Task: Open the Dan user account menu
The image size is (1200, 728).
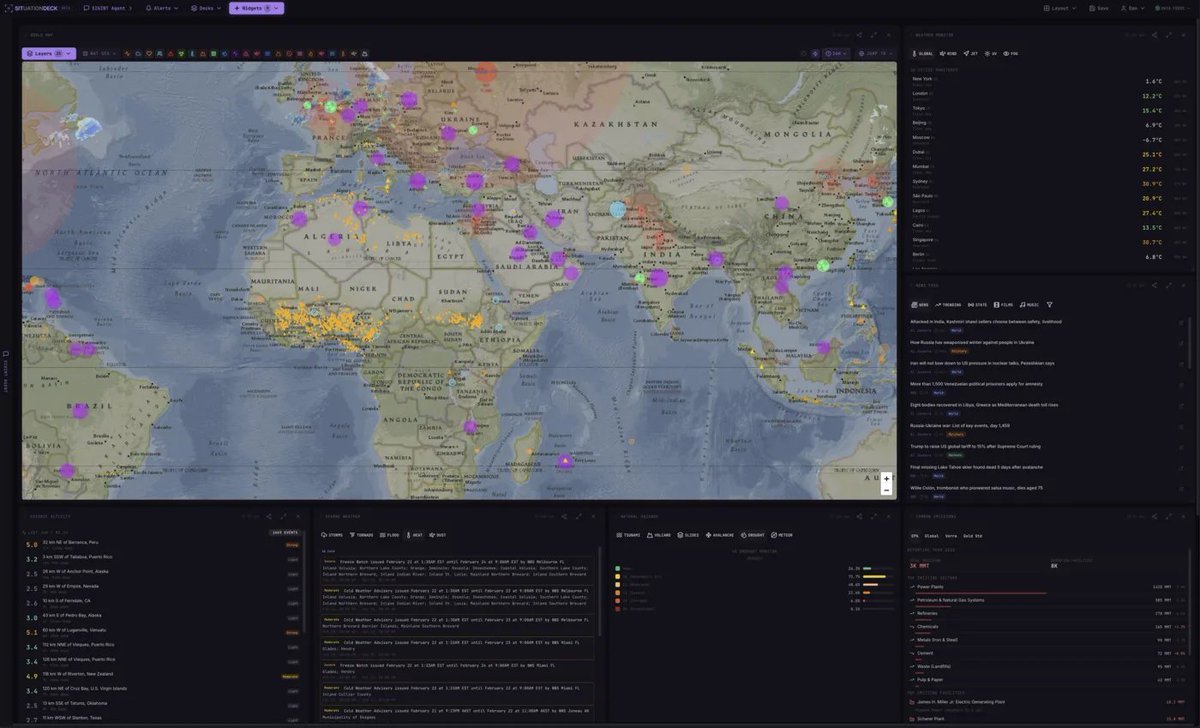Action: point(1132,8)
